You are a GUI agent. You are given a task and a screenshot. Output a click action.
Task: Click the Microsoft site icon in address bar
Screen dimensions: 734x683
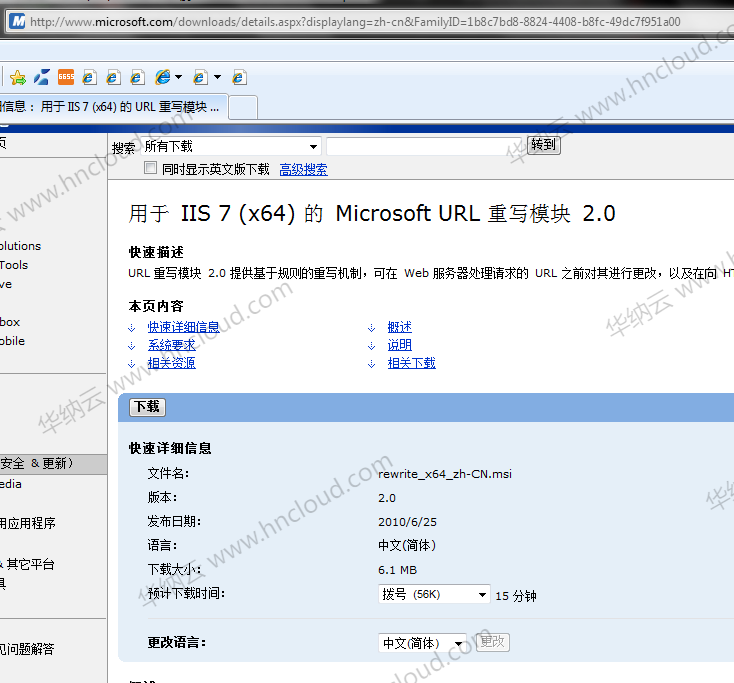coord(18,21)
